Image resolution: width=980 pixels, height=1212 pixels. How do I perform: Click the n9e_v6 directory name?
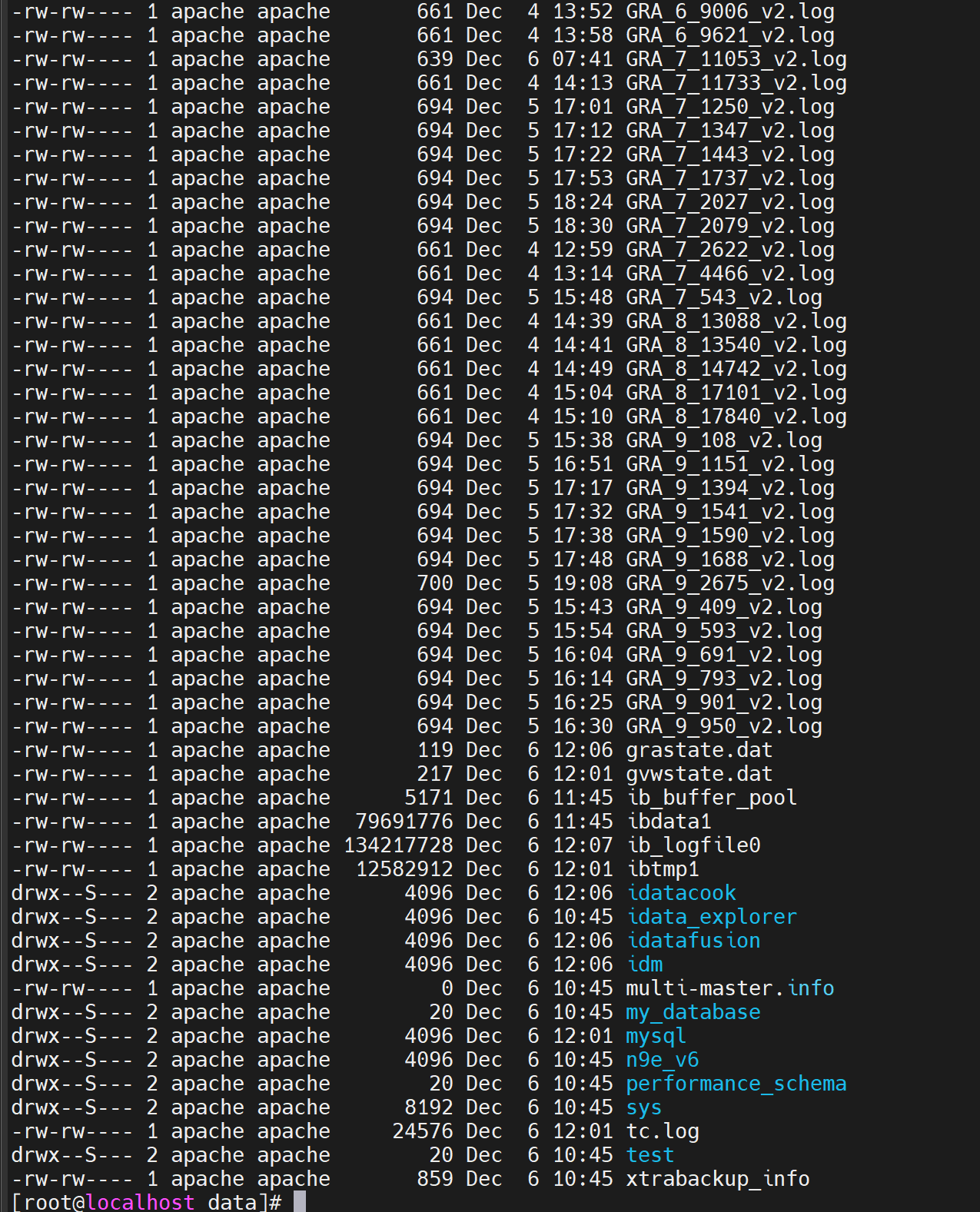pos(662,1060)
